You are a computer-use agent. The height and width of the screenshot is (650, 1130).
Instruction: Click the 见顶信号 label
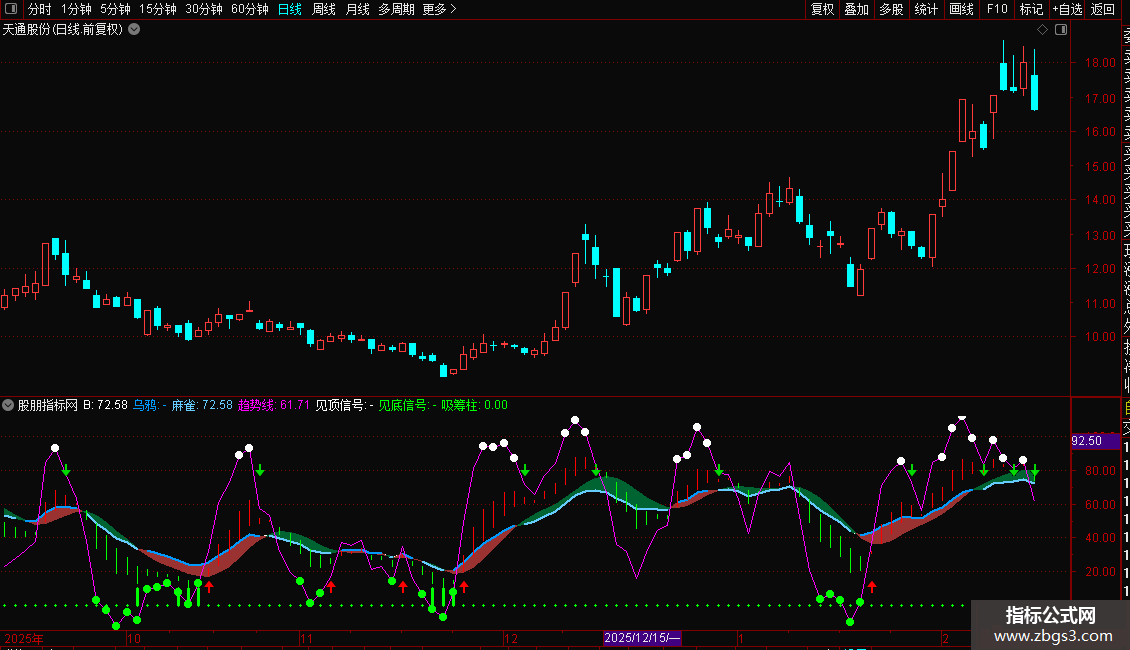tap(340, 405)
